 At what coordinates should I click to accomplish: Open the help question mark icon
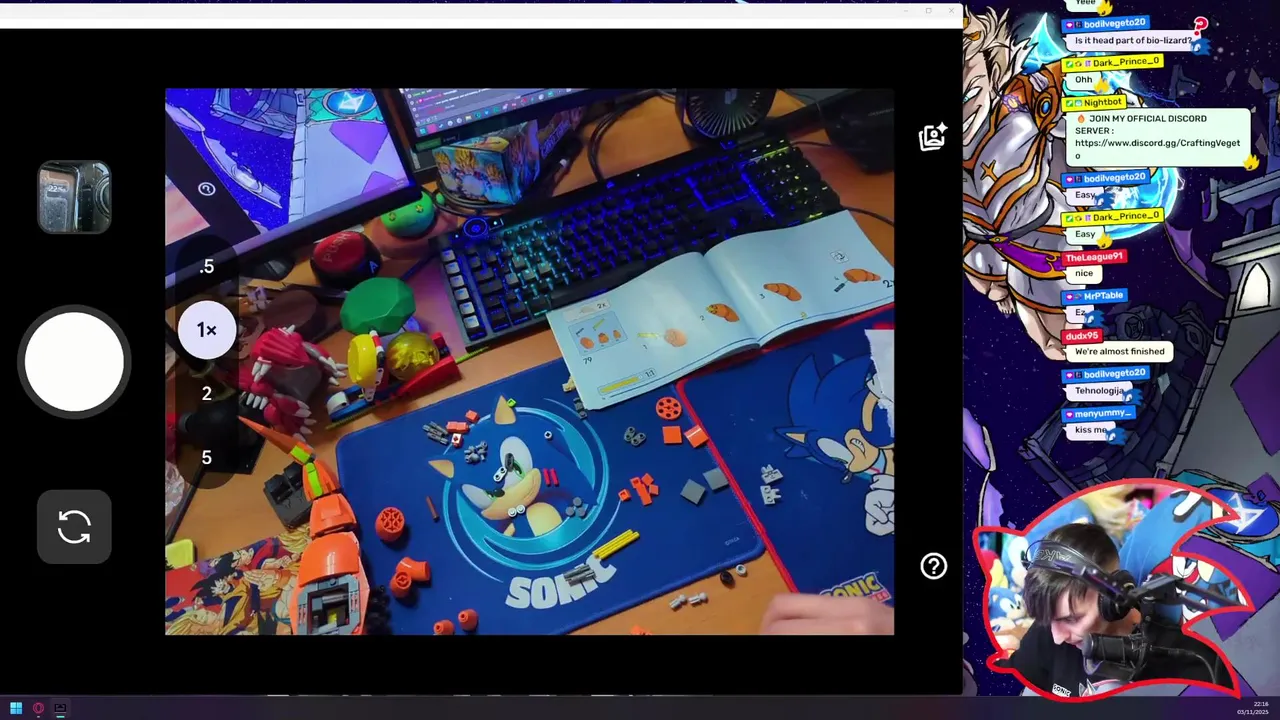coord(933,567)
